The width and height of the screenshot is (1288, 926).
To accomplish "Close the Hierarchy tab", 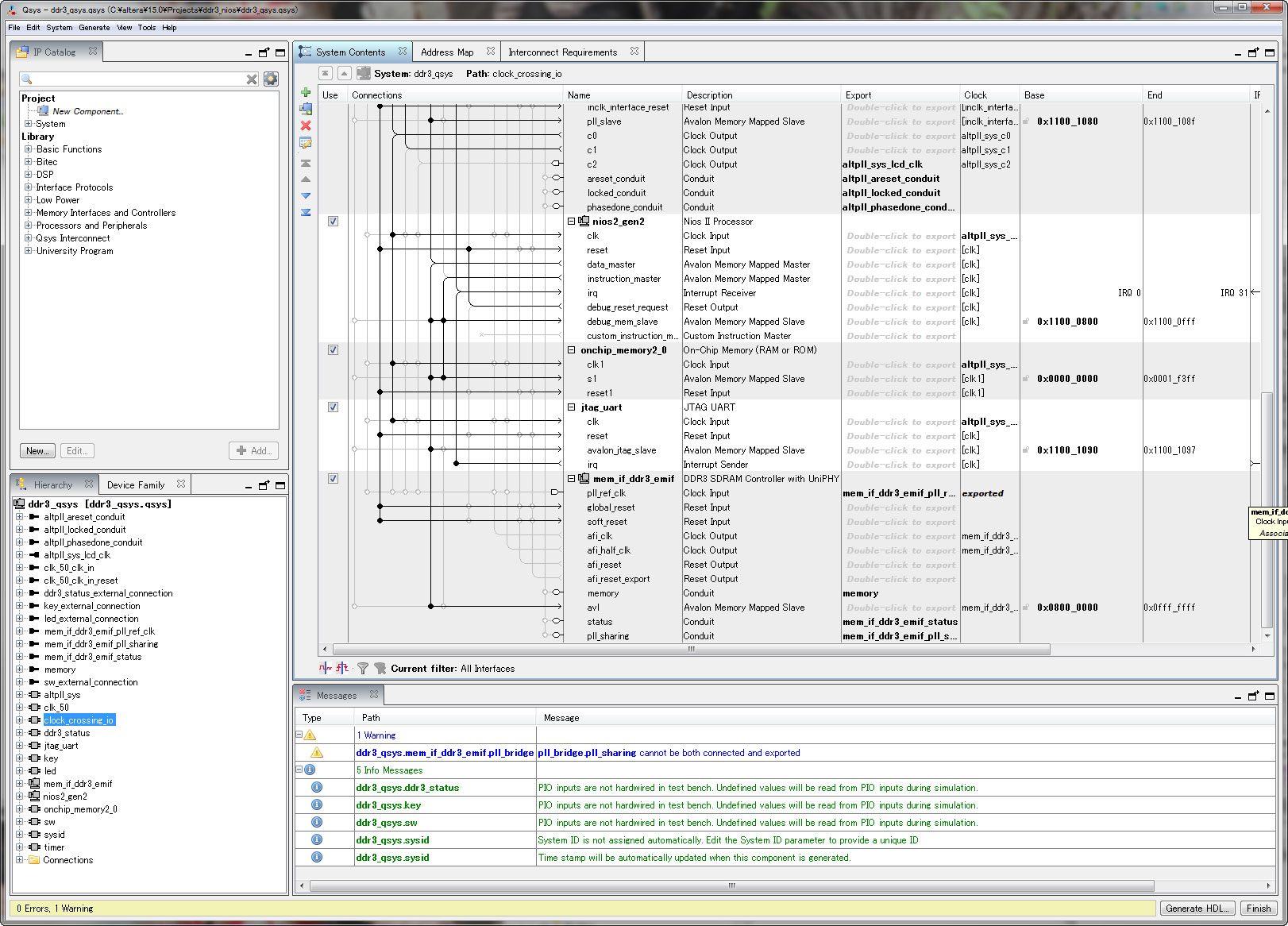I will coord(89,484).
